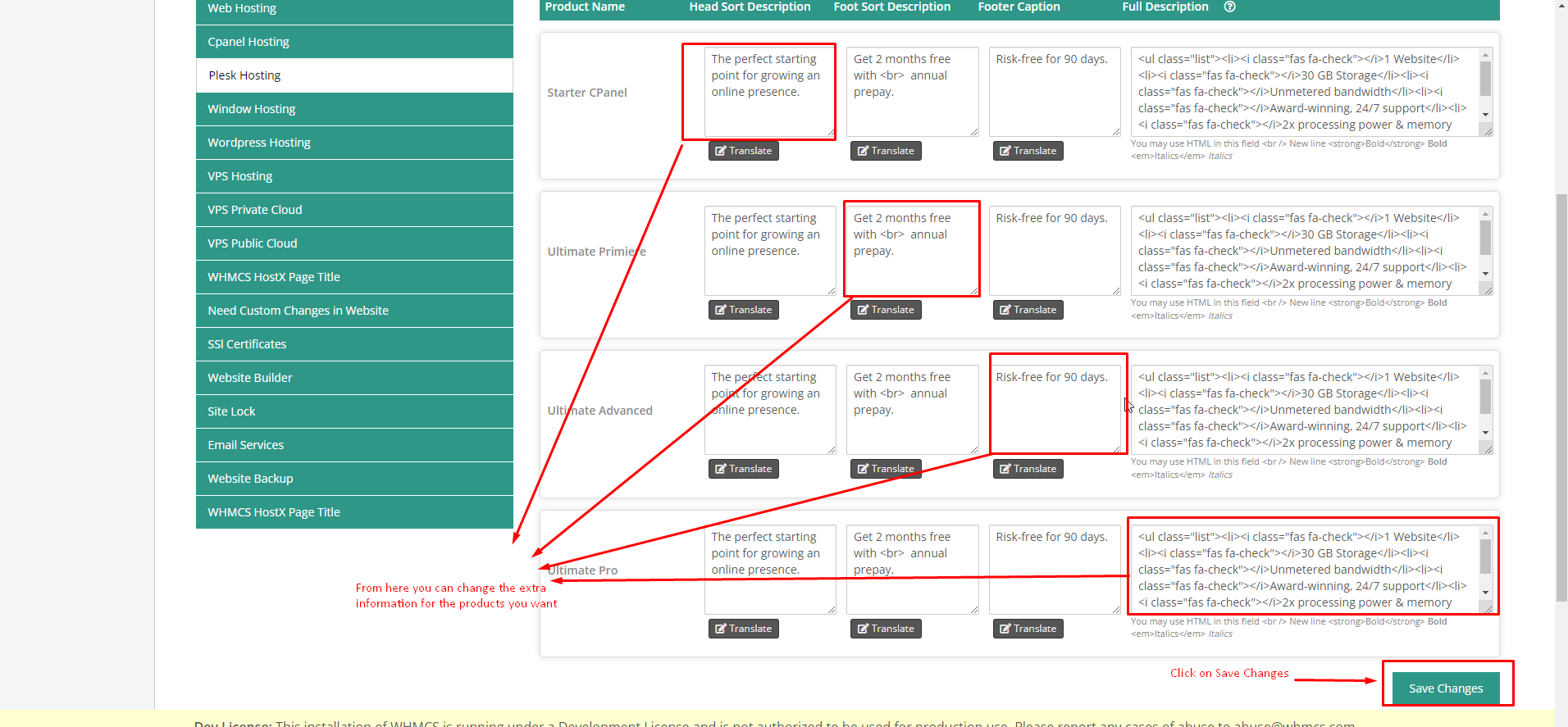Click Translate under Ultimate Pro footer caption

tap(1028, 629)
